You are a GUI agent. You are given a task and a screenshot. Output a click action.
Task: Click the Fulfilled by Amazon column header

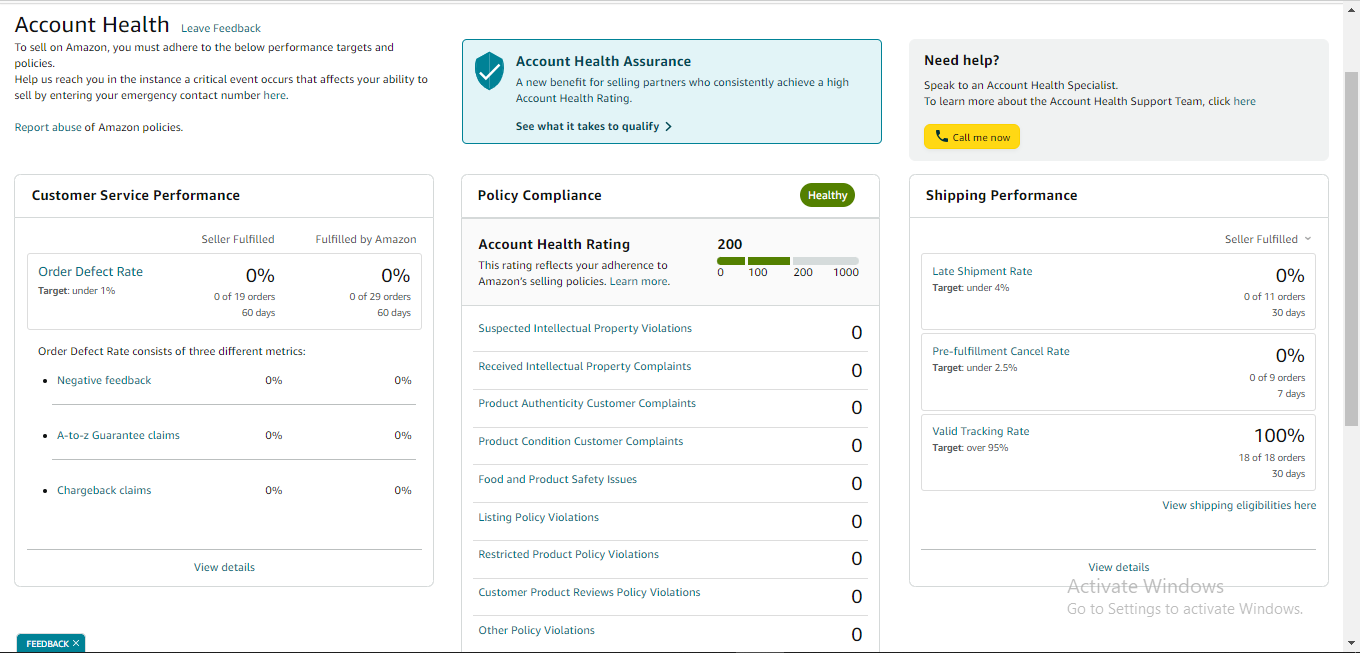[x=366, y=240]
